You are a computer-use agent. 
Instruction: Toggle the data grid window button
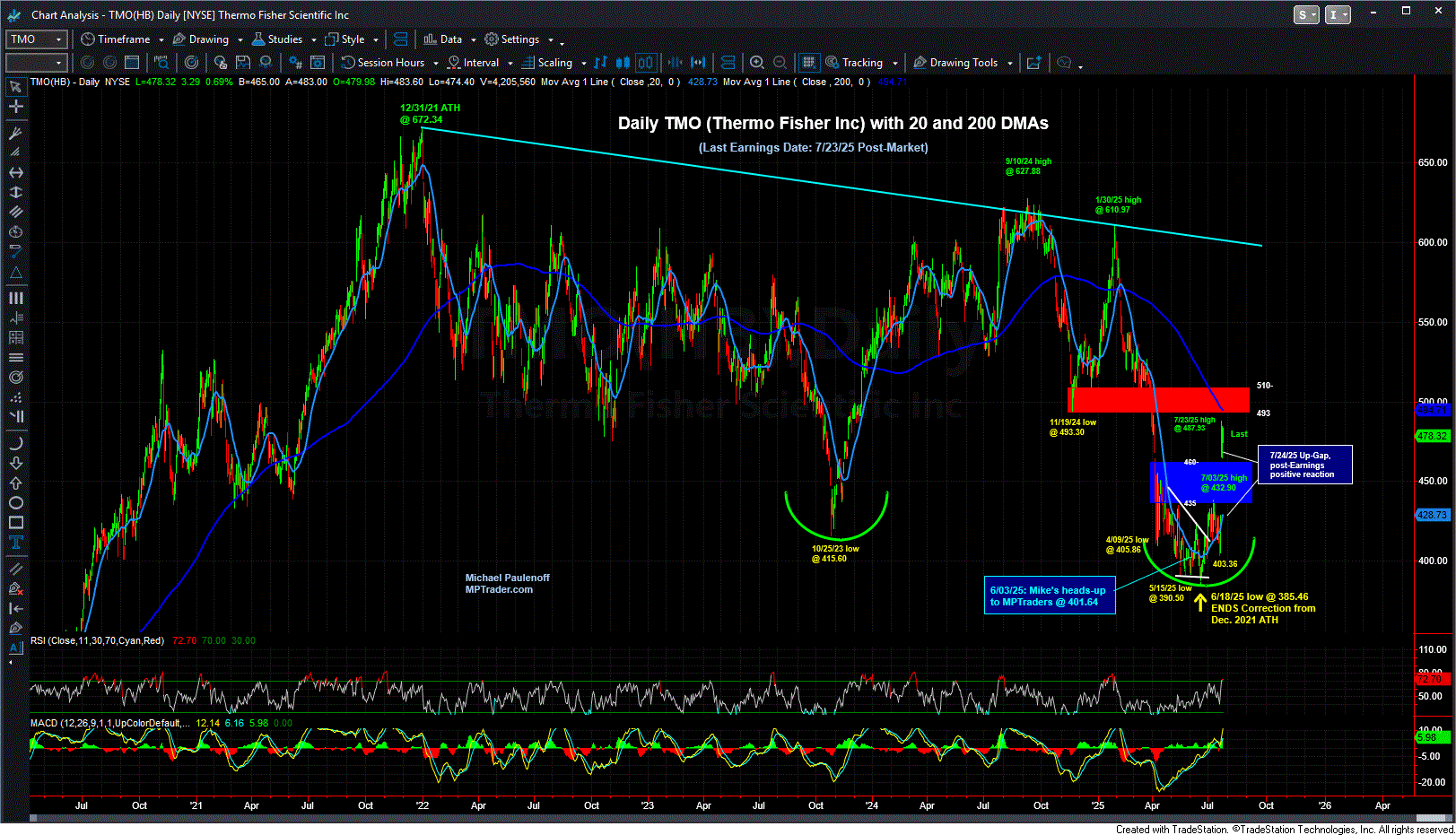coord(808,63)
